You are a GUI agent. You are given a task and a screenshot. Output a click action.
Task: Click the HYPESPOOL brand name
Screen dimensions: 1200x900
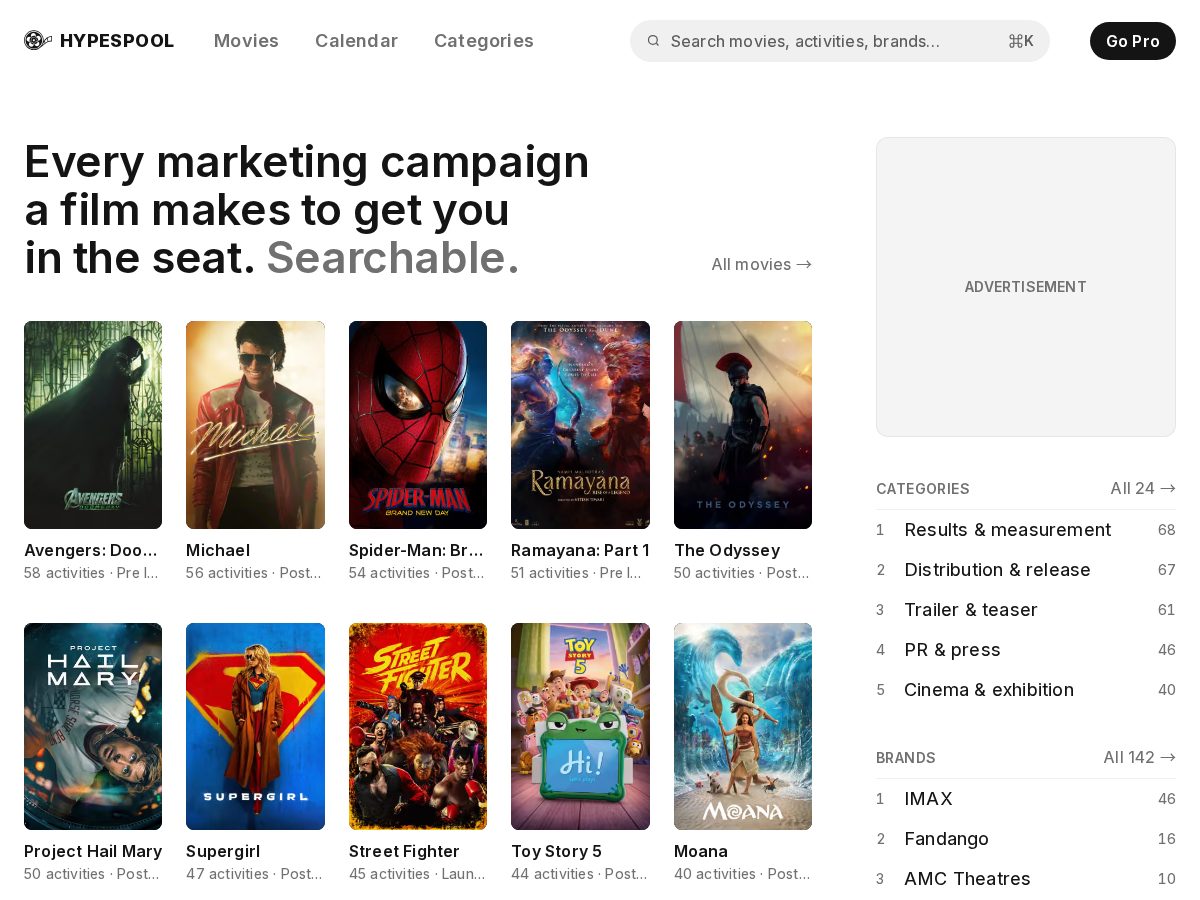pyautogui.click(x=117, y=41)
